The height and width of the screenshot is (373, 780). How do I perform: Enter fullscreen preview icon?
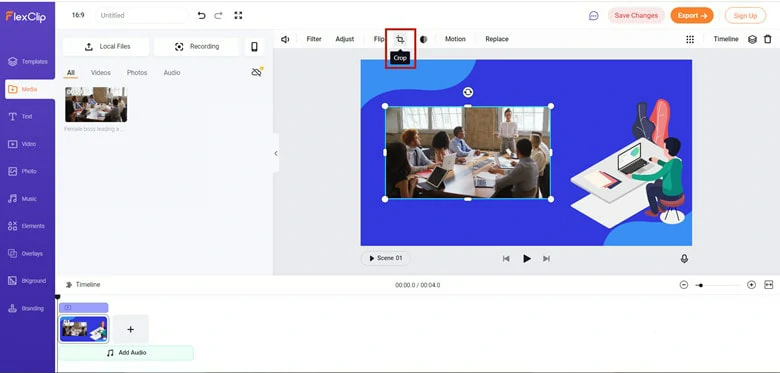pyautogui.click(x=238, y=15)
